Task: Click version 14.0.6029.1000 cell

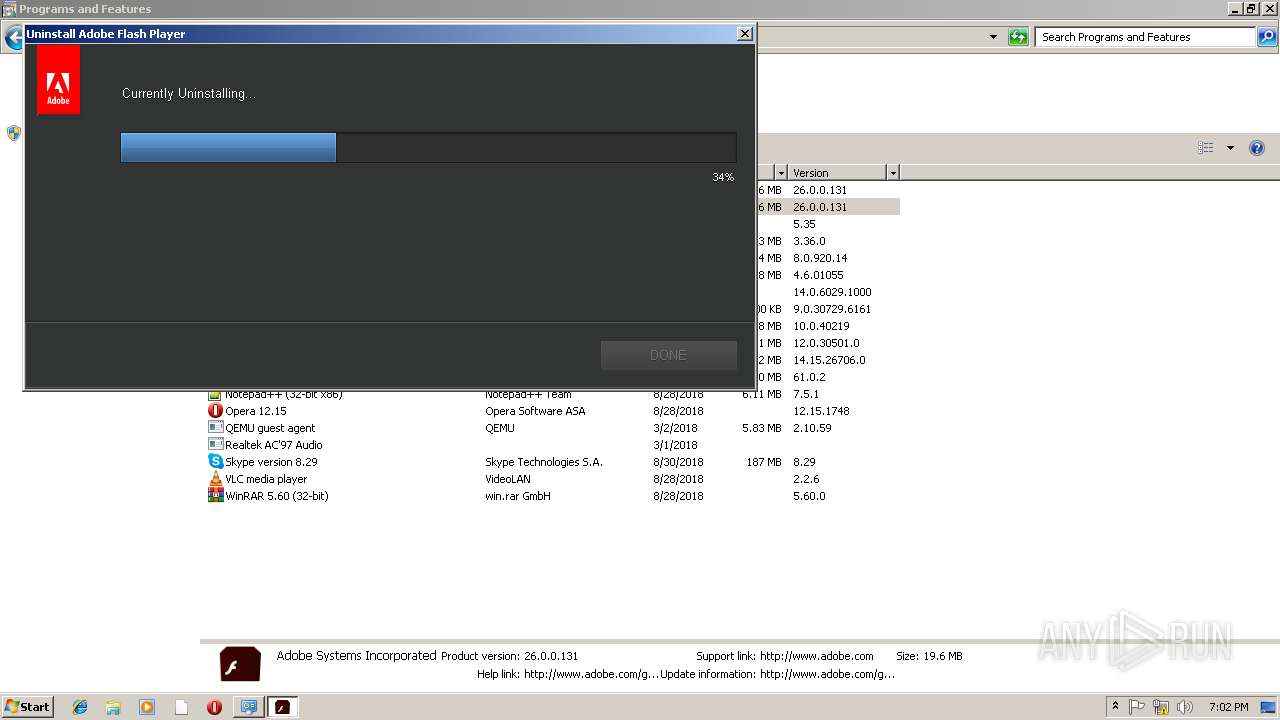Action: [832, 292]
